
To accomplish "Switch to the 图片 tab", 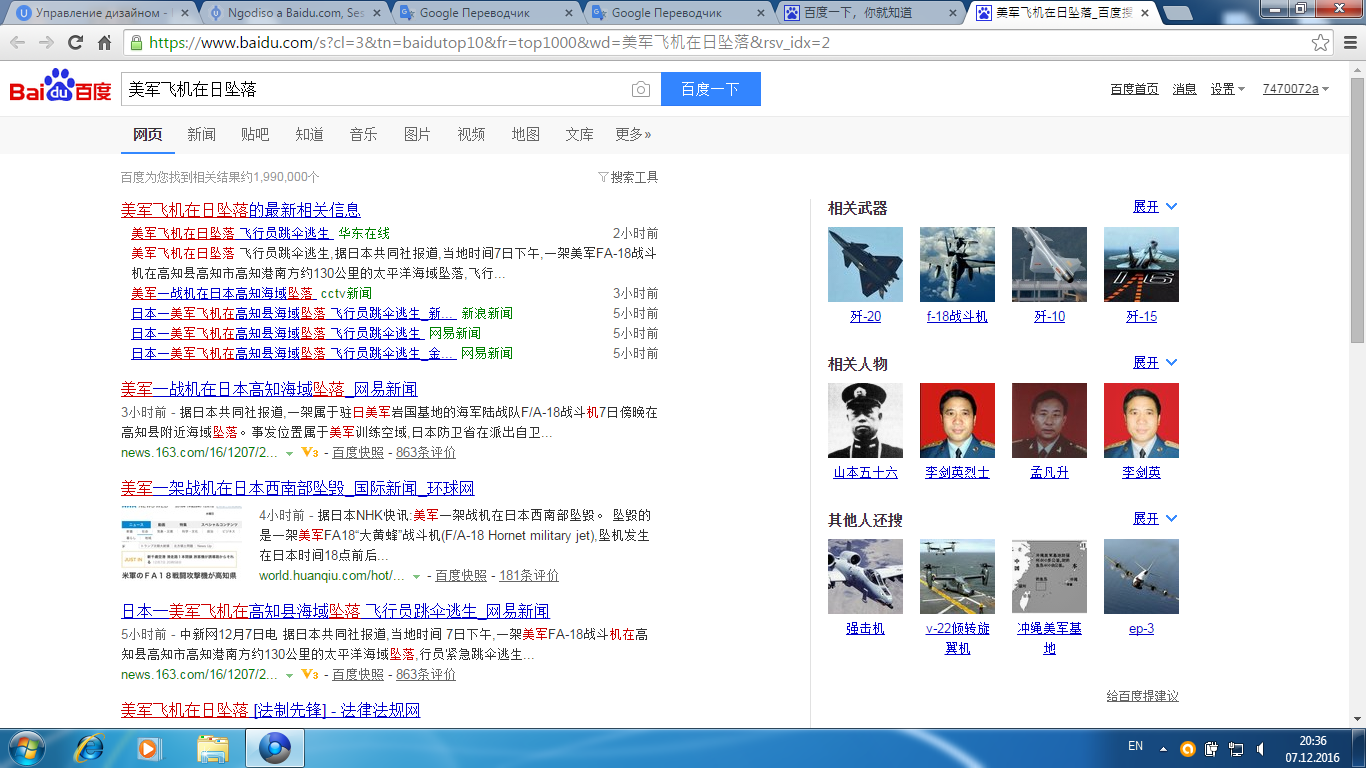I will point(417,134).
